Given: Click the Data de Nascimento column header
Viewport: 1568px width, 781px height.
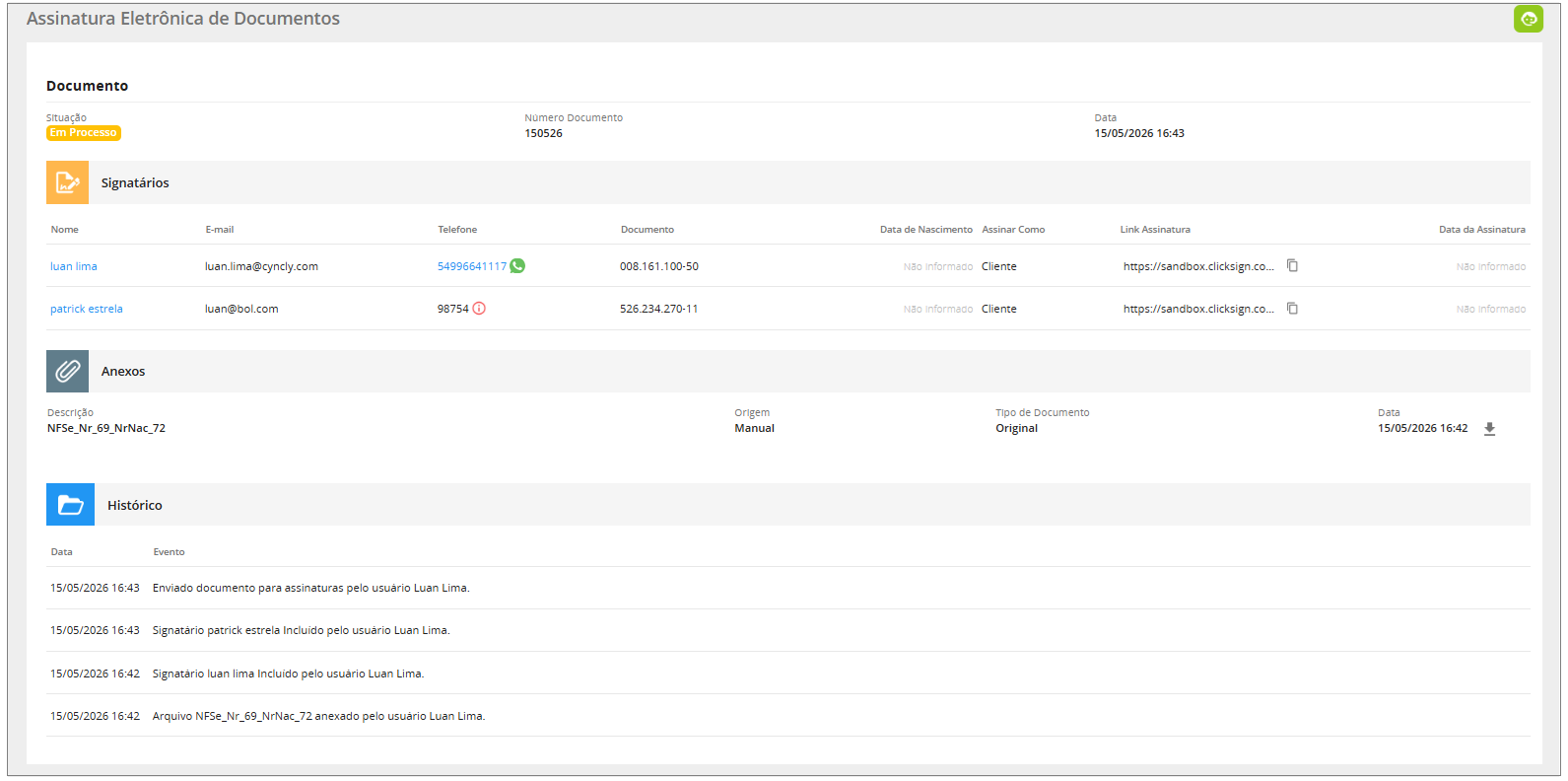Looking at the screenshot, I should [x=926, y=230].
